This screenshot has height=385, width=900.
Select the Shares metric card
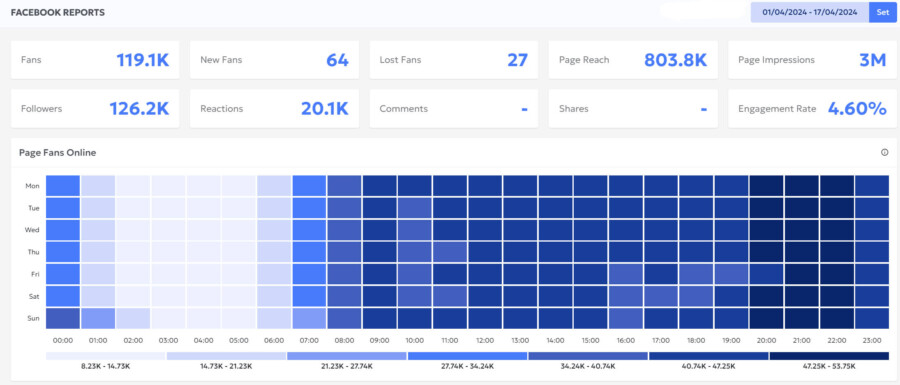(x=633, y=108)
